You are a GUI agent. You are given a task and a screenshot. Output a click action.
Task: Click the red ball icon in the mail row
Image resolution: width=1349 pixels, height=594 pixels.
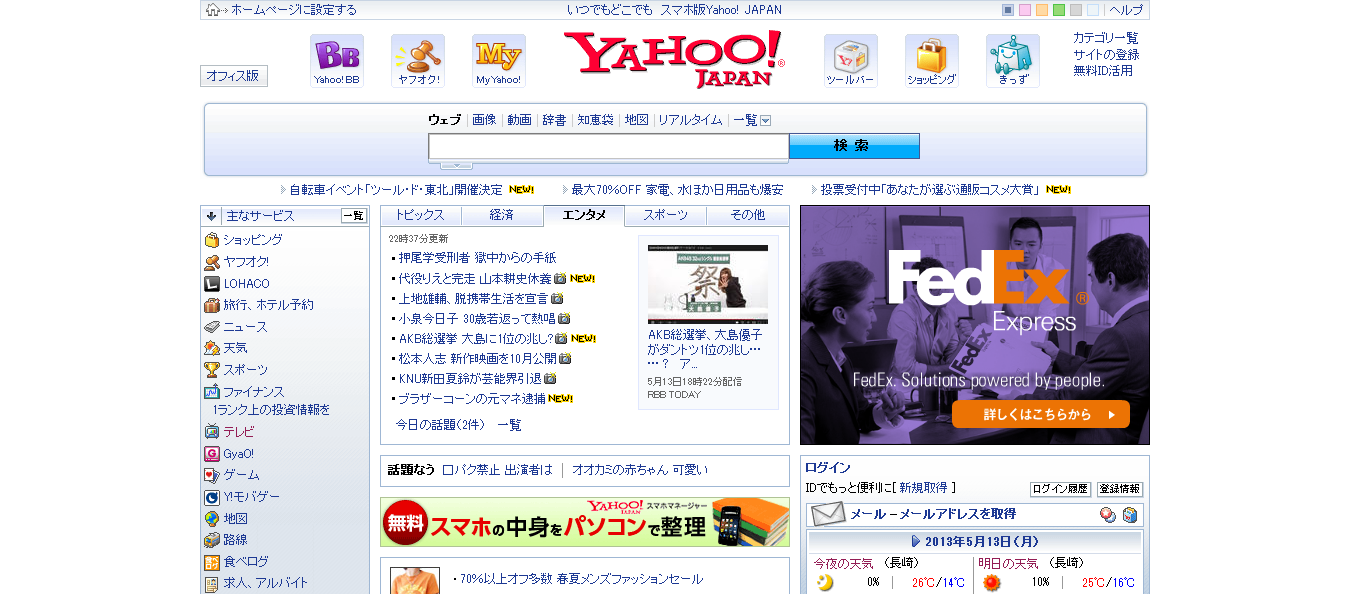[x=1108, y=515]
